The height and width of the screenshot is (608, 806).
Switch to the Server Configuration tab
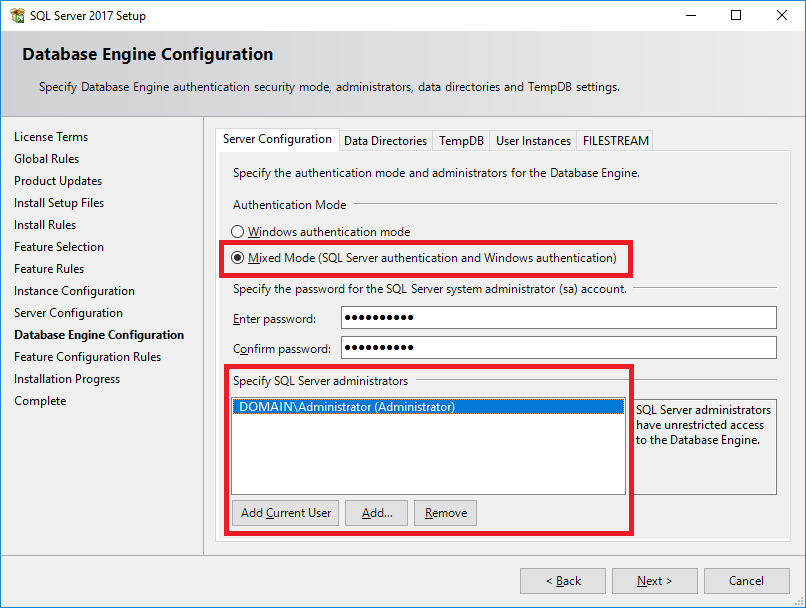click(x=277, y=139)
